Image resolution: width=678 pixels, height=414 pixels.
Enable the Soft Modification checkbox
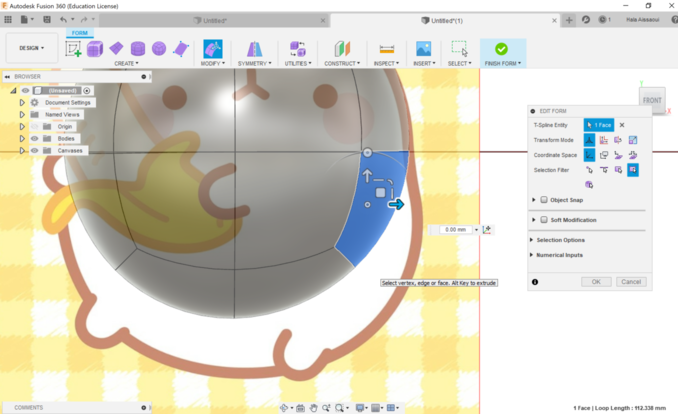[x=544, y=220]
